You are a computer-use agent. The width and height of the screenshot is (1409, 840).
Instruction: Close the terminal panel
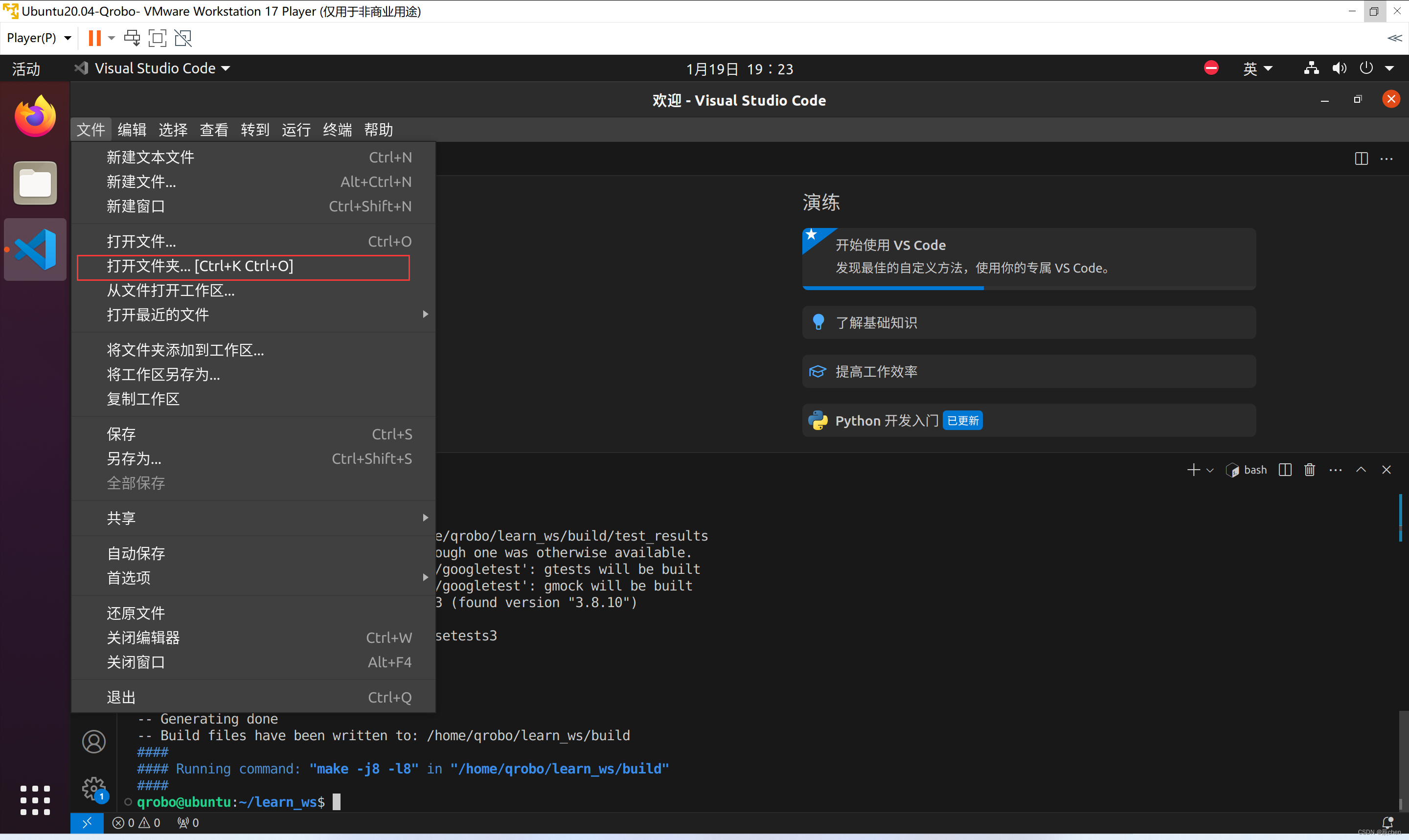point(1386,470)
